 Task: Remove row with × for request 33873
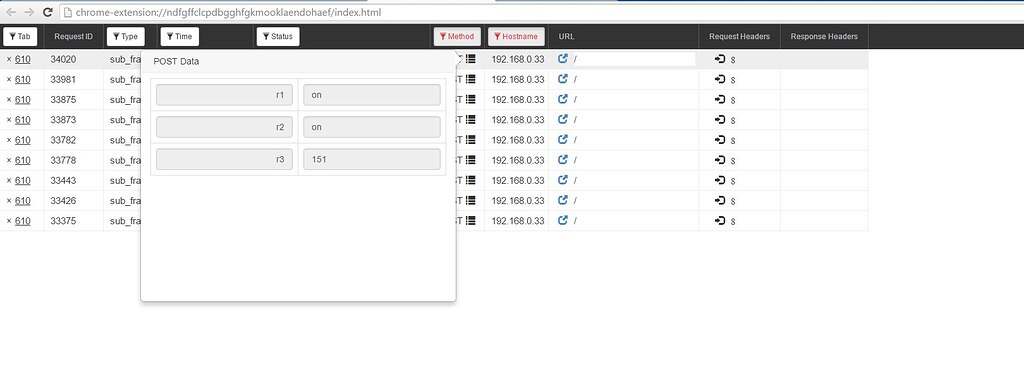[x=9, y=120]
